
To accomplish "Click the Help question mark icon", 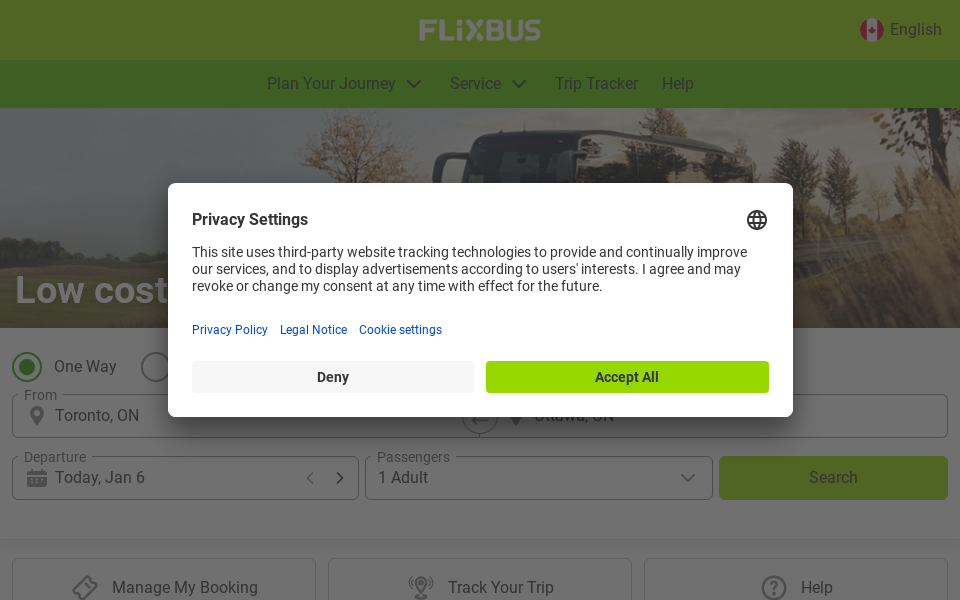I will pos(773,587).
